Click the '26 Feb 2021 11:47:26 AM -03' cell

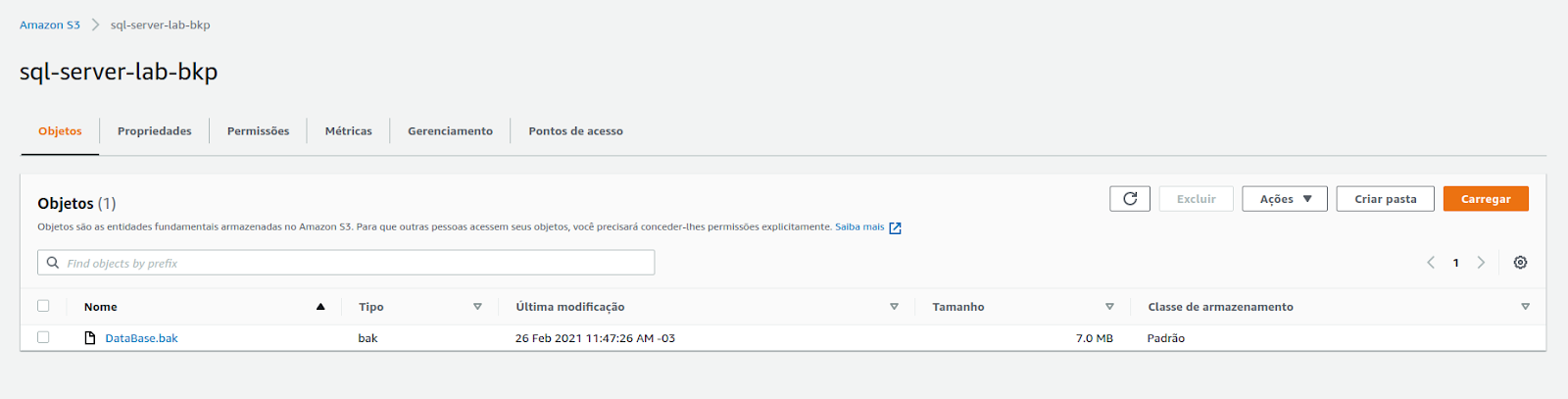point(596,338)
